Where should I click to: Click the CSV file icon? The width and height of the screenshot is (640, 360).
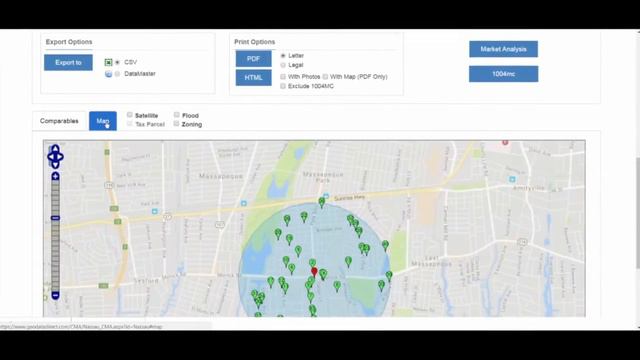(108, 62)
